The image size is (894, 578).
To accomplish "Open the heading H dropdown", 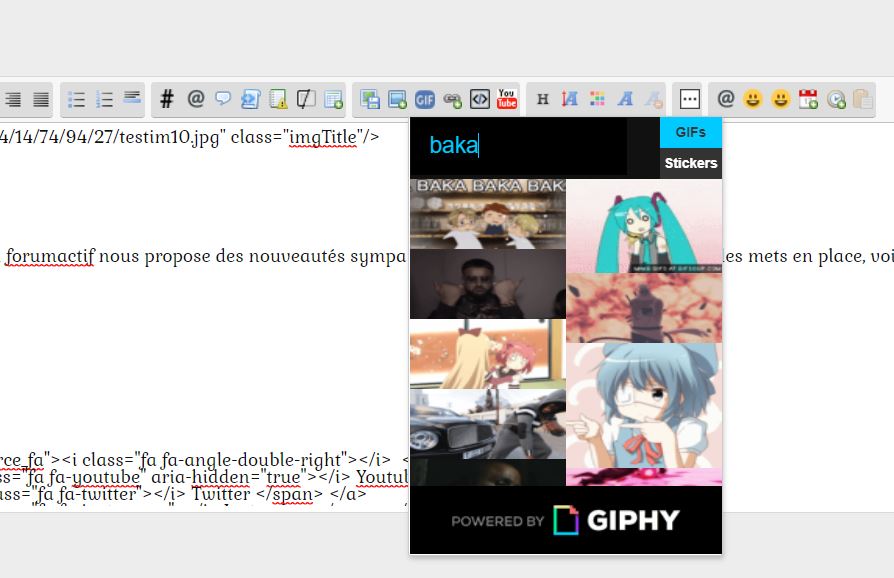I will pyautogui.click(x=543, y=99).
